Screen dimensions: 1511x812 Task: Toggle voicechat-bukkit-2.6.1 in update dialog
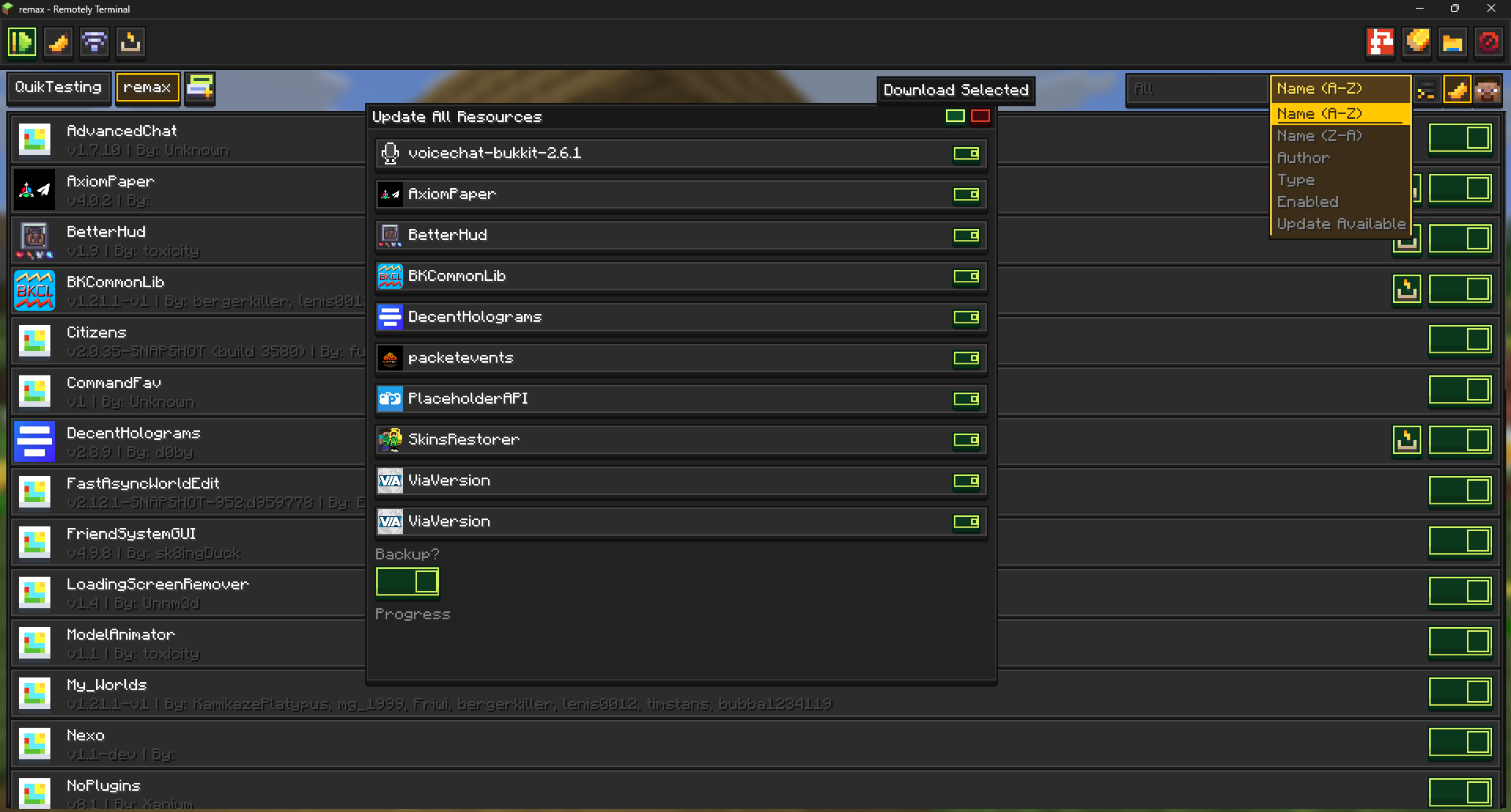click(966, 153)
